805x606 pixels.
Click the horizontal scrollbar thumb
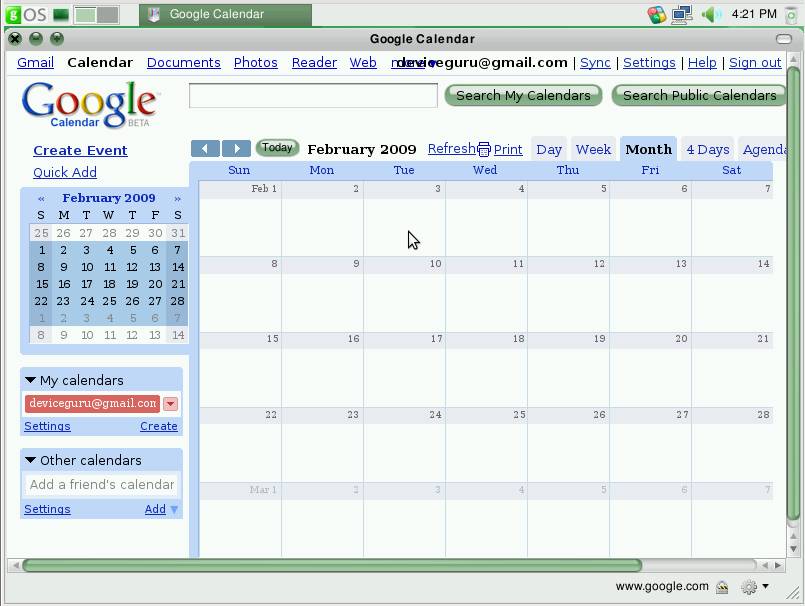pos(332,565)
